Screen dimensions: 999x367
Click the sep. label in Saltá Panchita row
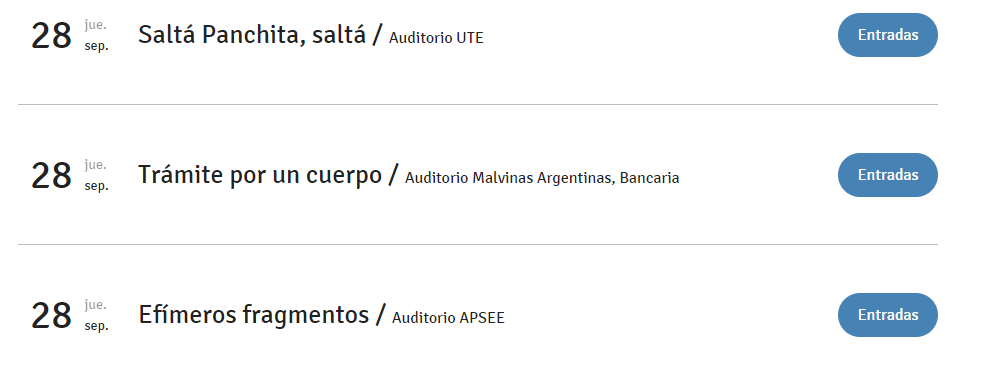(x=96, y=47)
